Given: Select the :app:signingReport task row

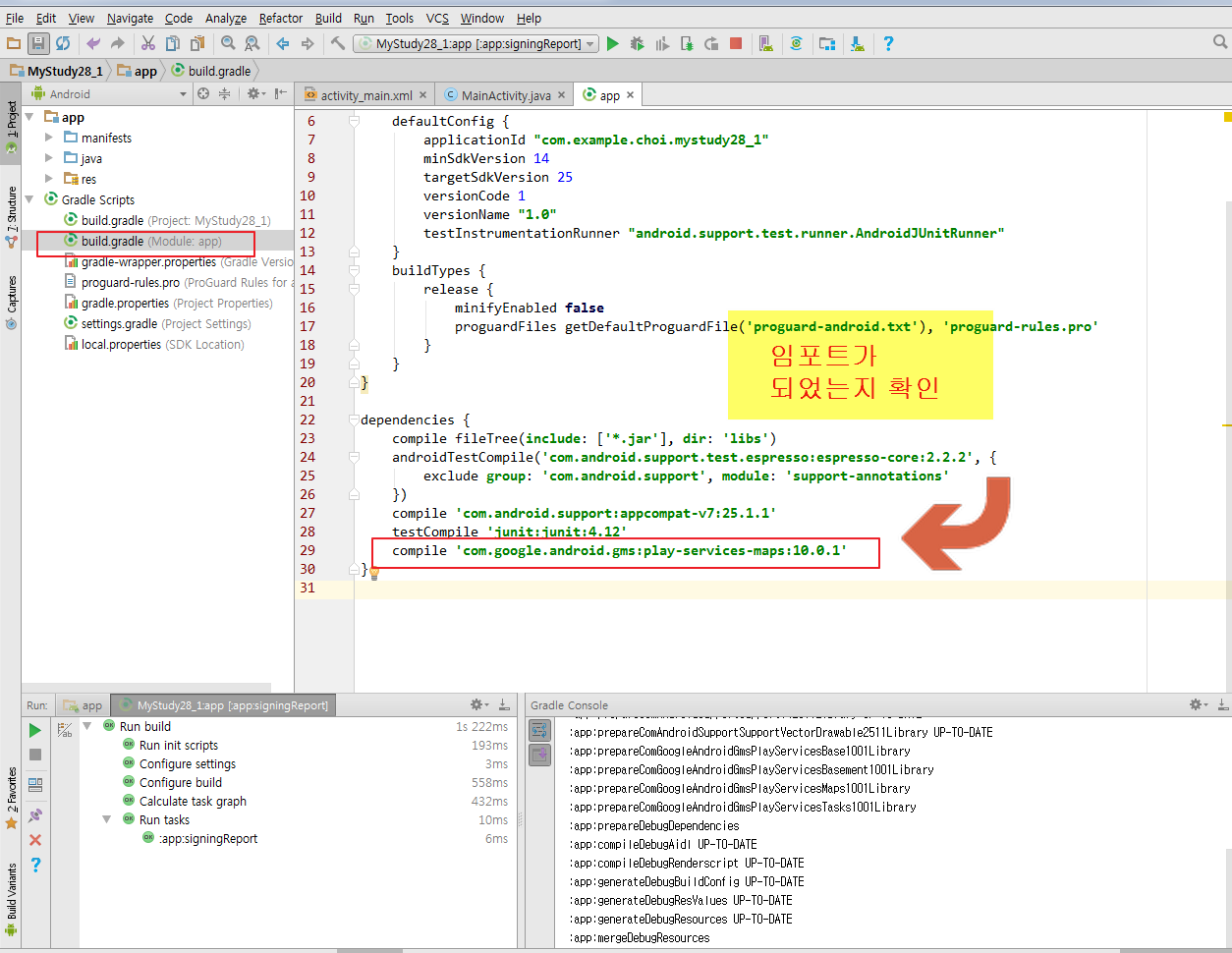Looking at the screenshot, I should (207, 838).
